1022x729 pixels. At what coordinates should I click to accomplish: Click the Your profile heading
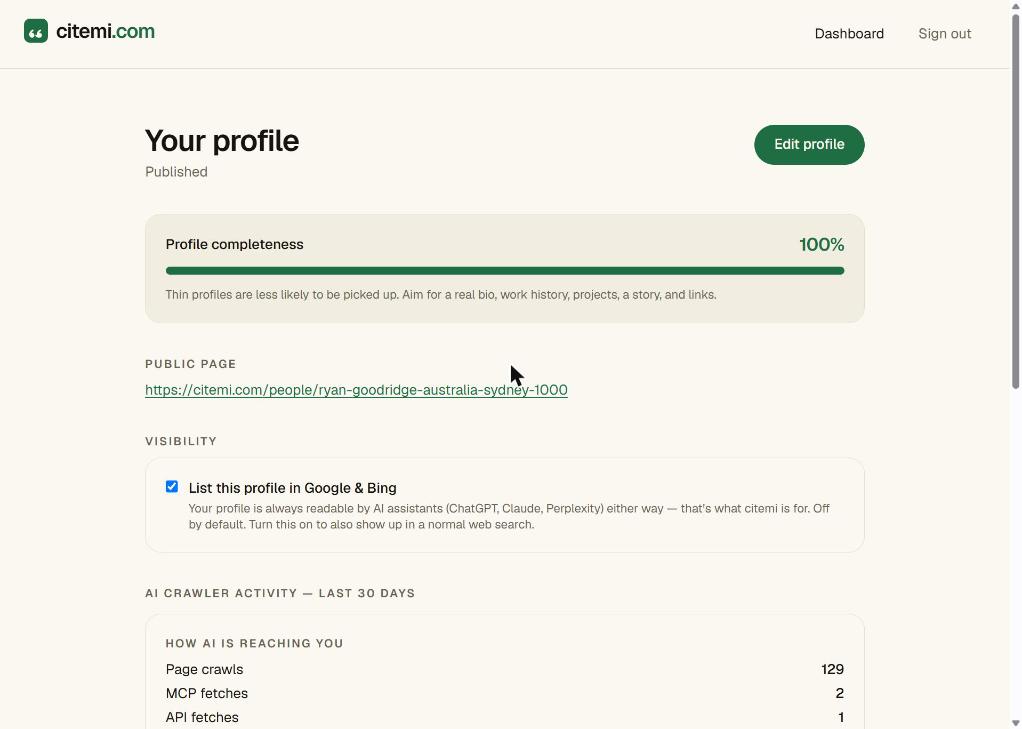[222, 141]
